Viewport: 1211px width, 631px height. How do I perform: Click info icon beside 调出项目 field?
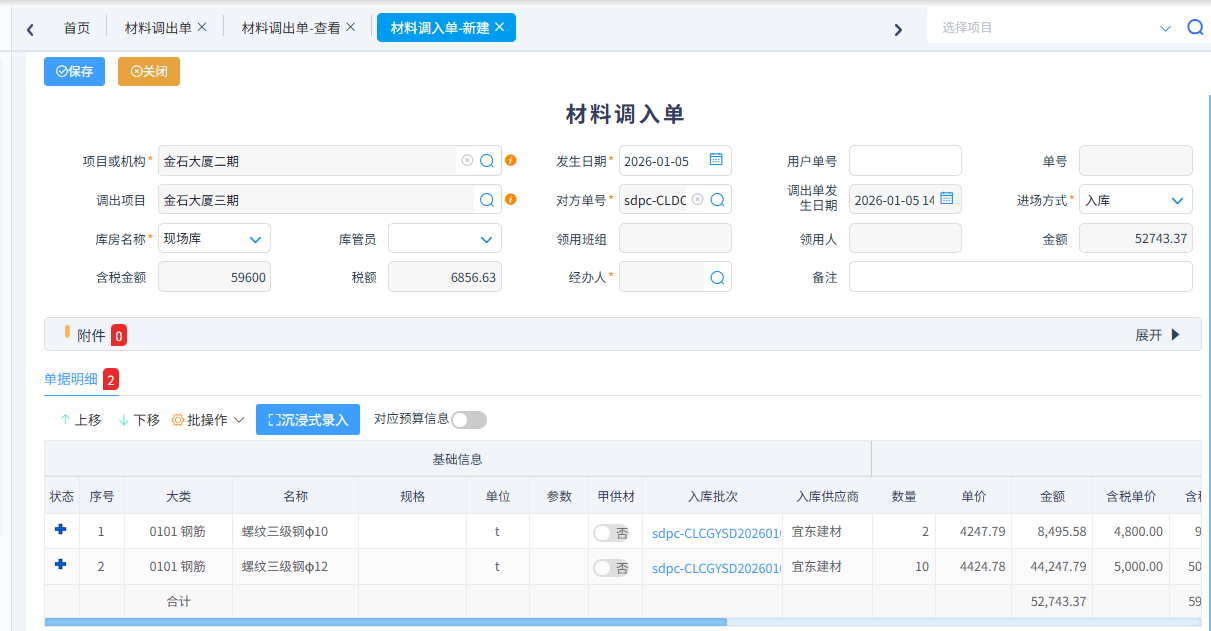(511, 200)
